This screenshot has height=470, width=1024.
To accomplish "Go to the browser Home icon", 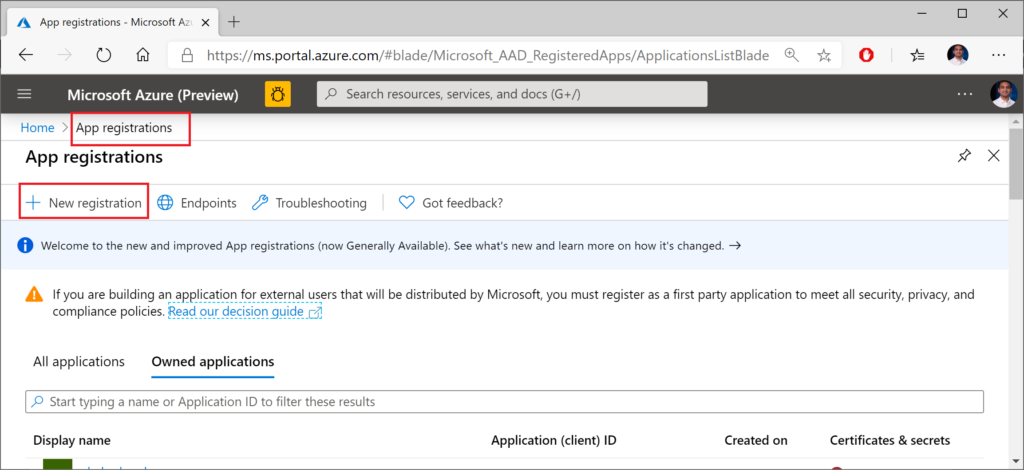I will pos(142,55).
